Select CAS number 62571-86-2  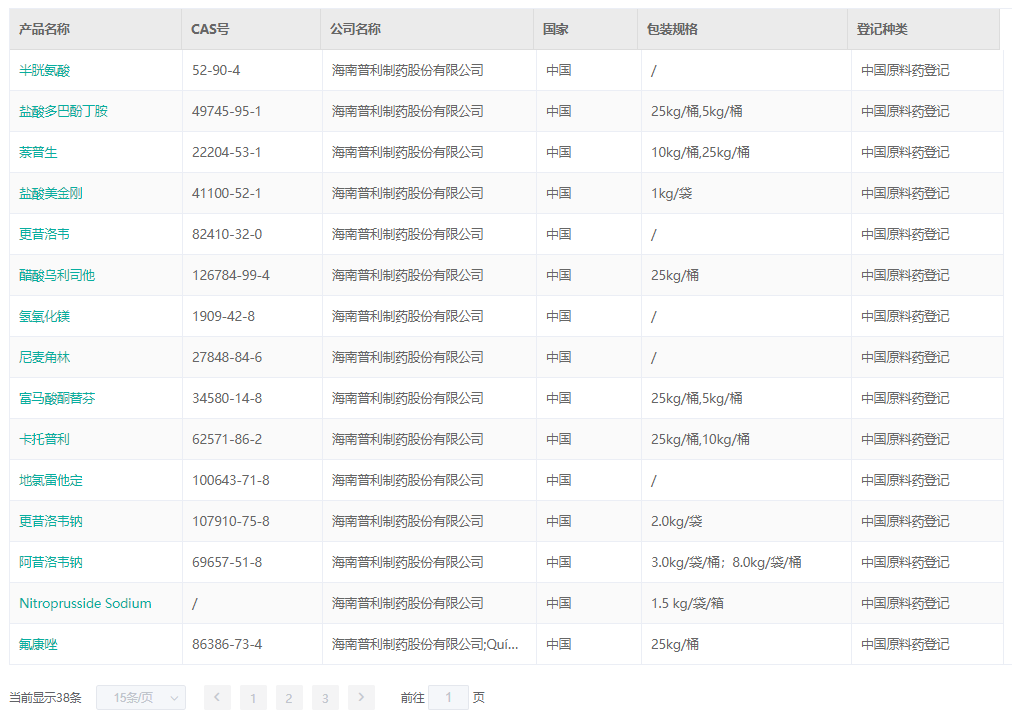point(227,439)
